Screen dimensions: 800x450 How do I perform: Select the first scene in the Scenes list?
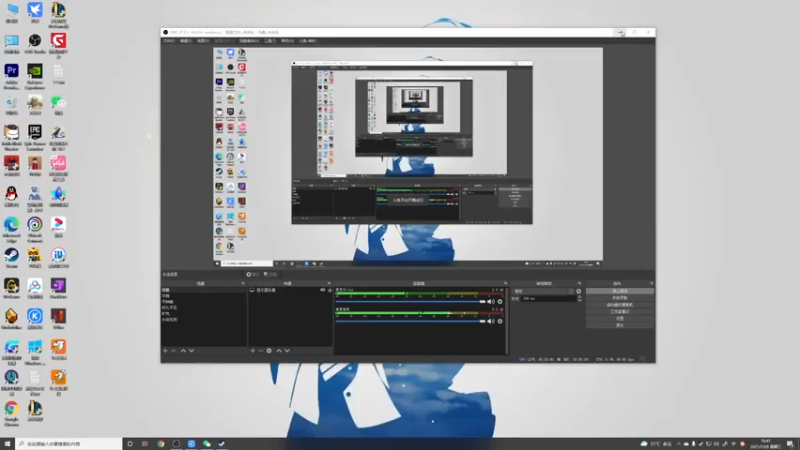204,290
